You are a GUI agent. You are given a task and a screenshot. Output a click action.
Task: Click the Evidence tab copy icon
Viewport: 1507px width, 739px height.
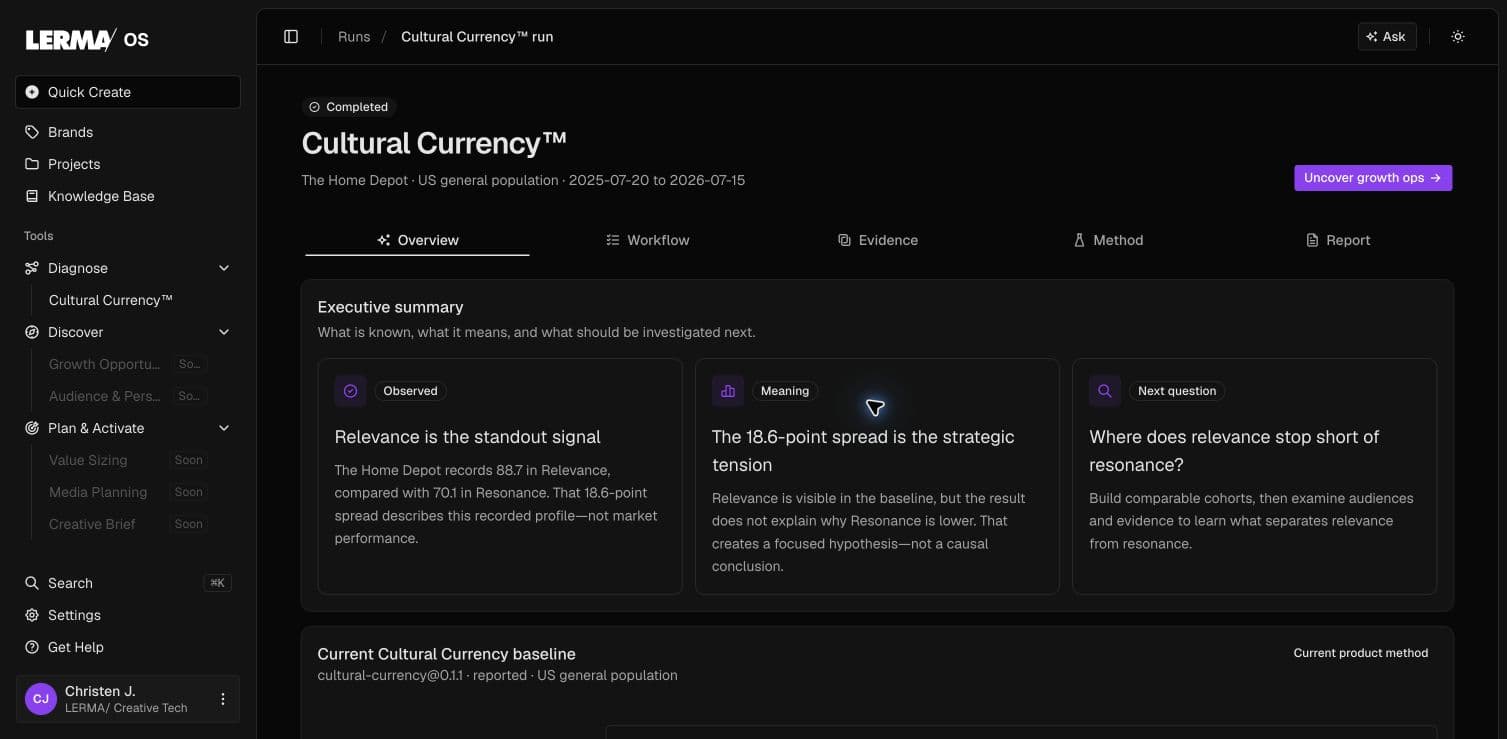pos(844,240)
